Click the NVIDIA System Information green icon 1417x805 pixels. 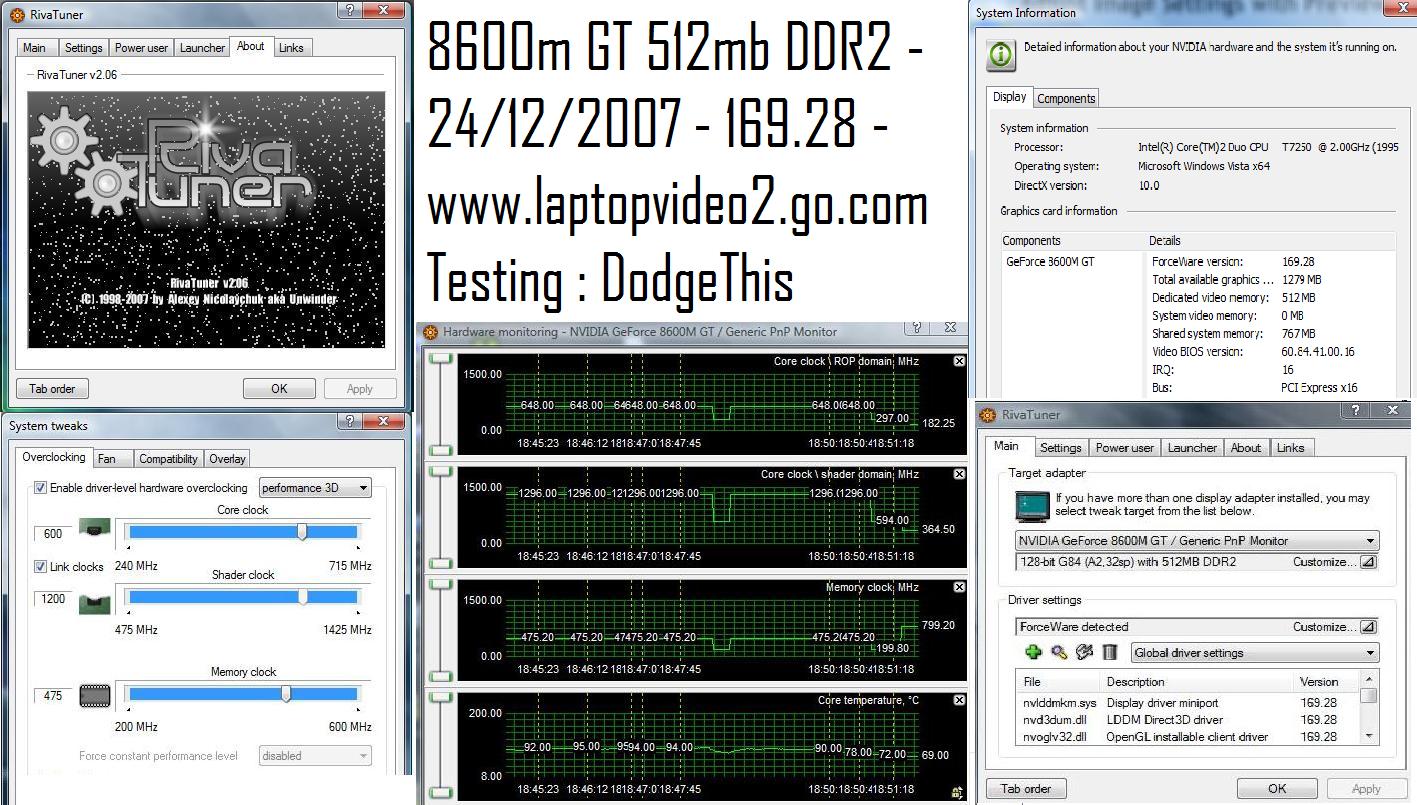(1001, 55)
